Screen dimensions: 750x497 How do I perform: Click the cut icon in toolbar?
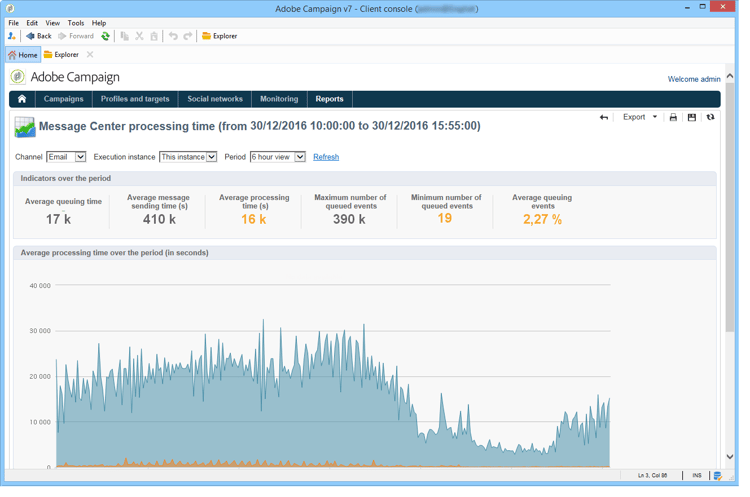pyautogui.click(x=139, y=36)
